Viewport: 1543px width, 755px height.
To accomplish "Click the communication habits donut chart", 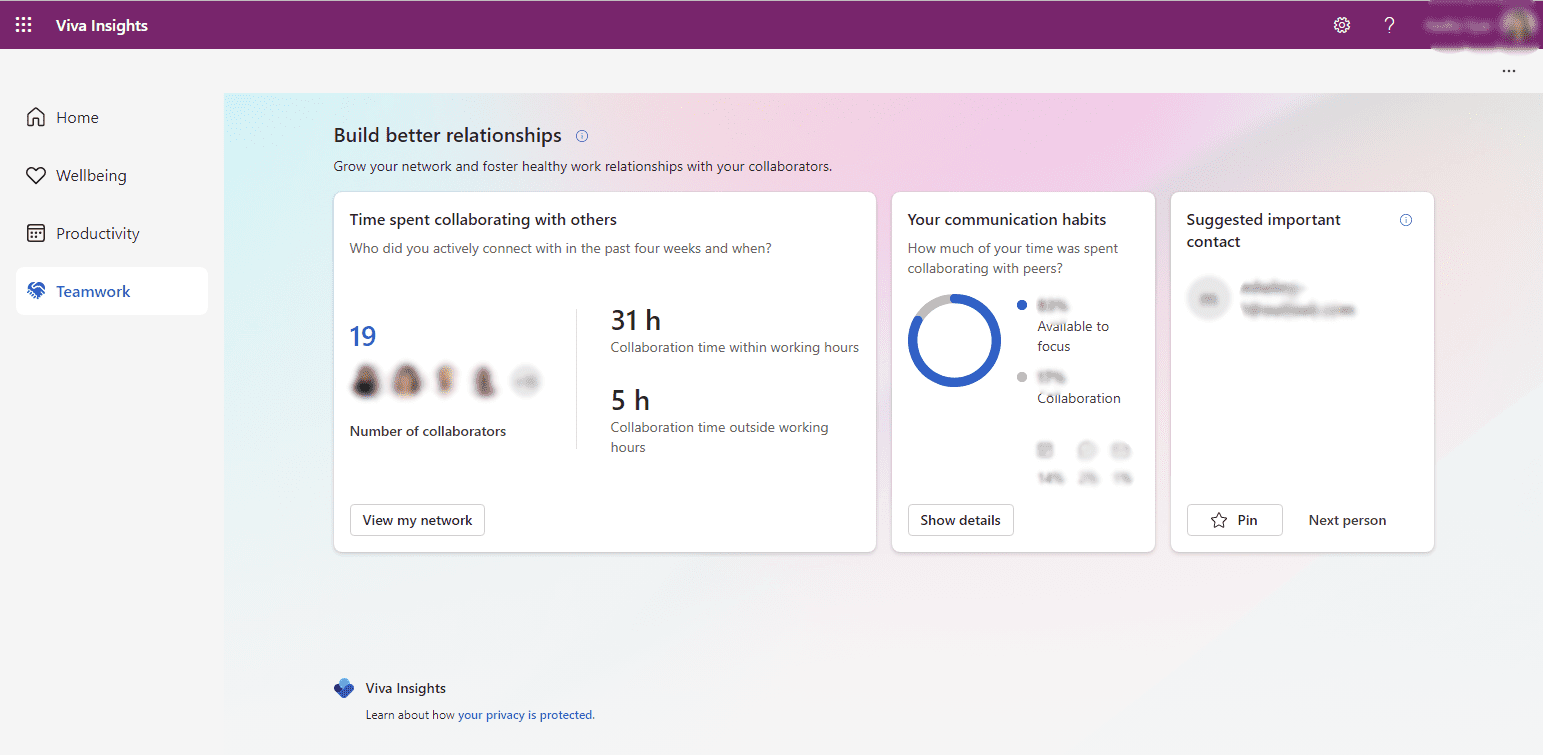I will click(x=954, y=340).
